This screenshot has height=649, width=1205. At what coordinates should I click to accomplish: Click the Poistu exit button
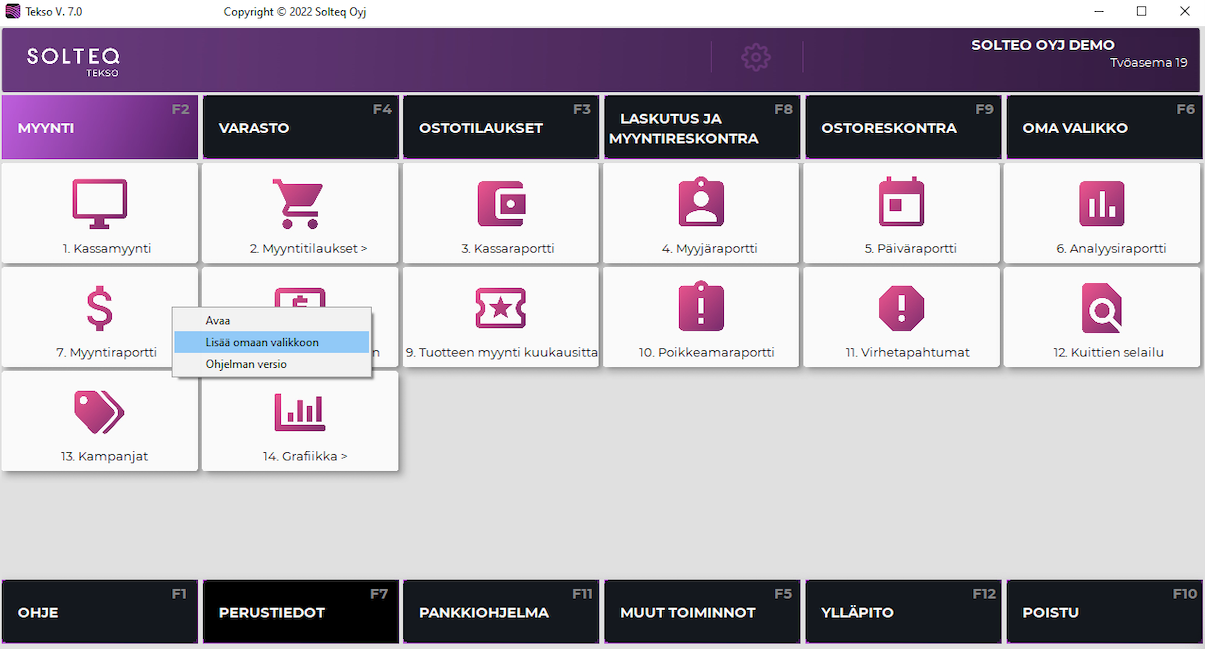(1104, 612)
